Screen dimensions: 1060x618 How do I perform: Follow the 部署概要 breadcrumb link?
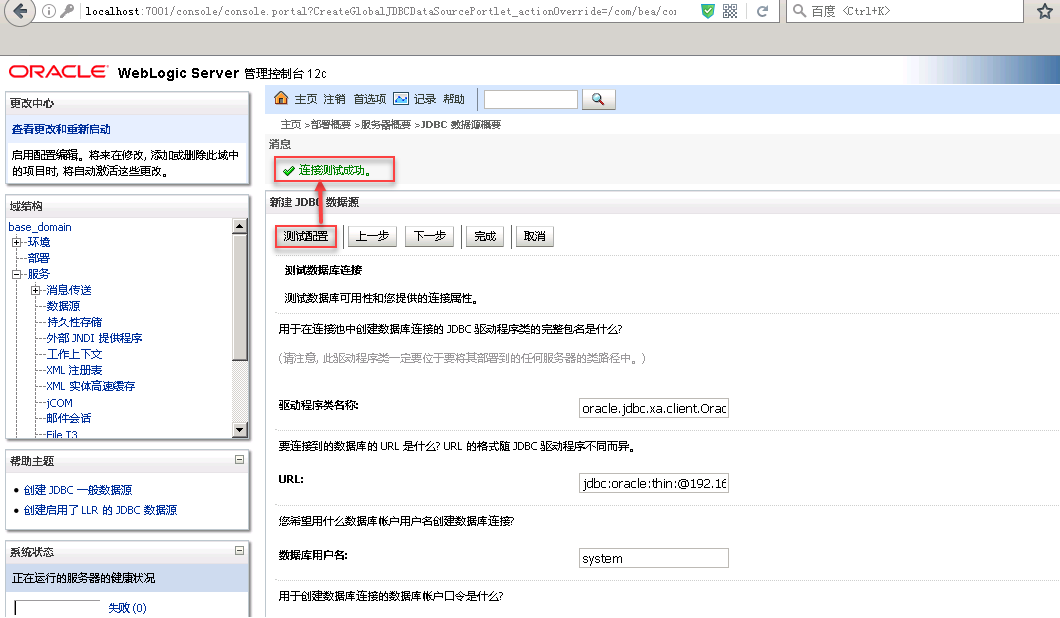(x=331, y=124)
